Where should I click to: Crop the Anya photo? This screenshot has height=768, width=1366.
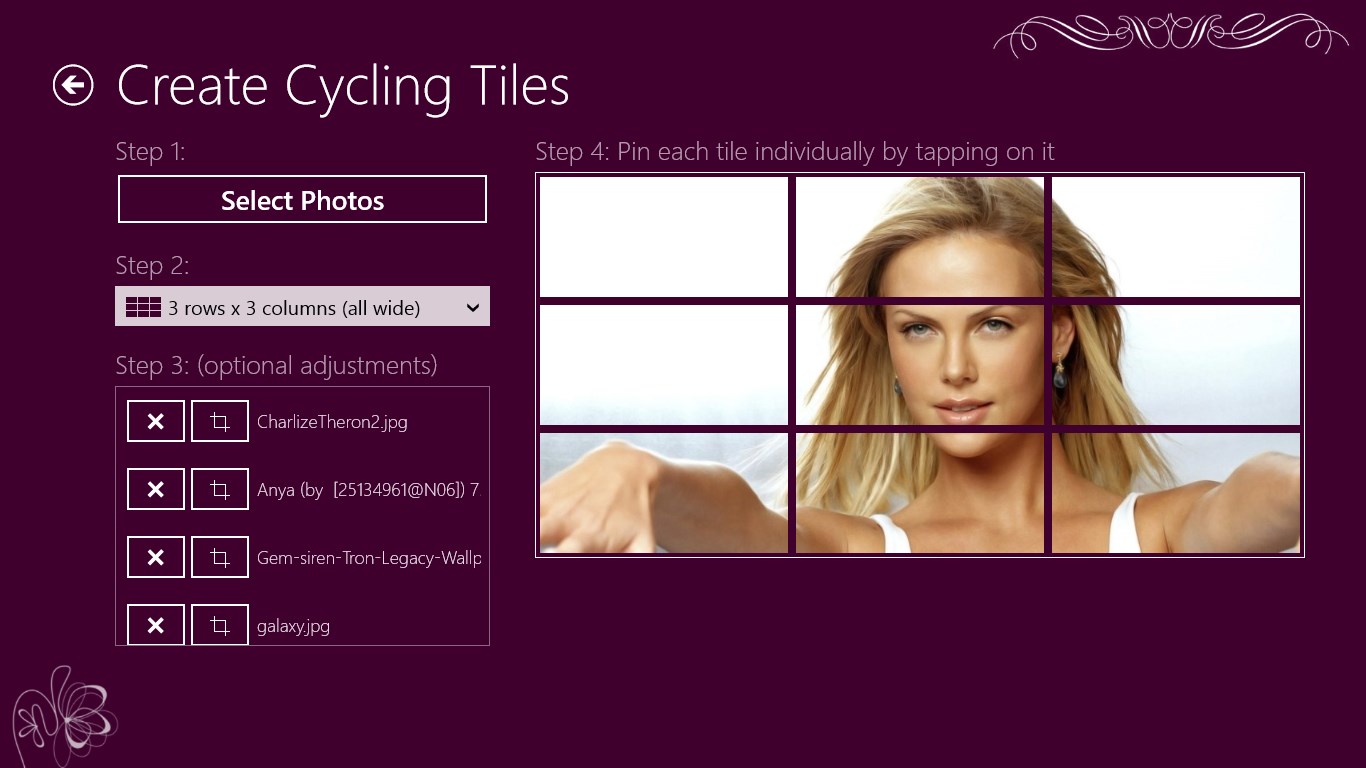pos(219,489)
